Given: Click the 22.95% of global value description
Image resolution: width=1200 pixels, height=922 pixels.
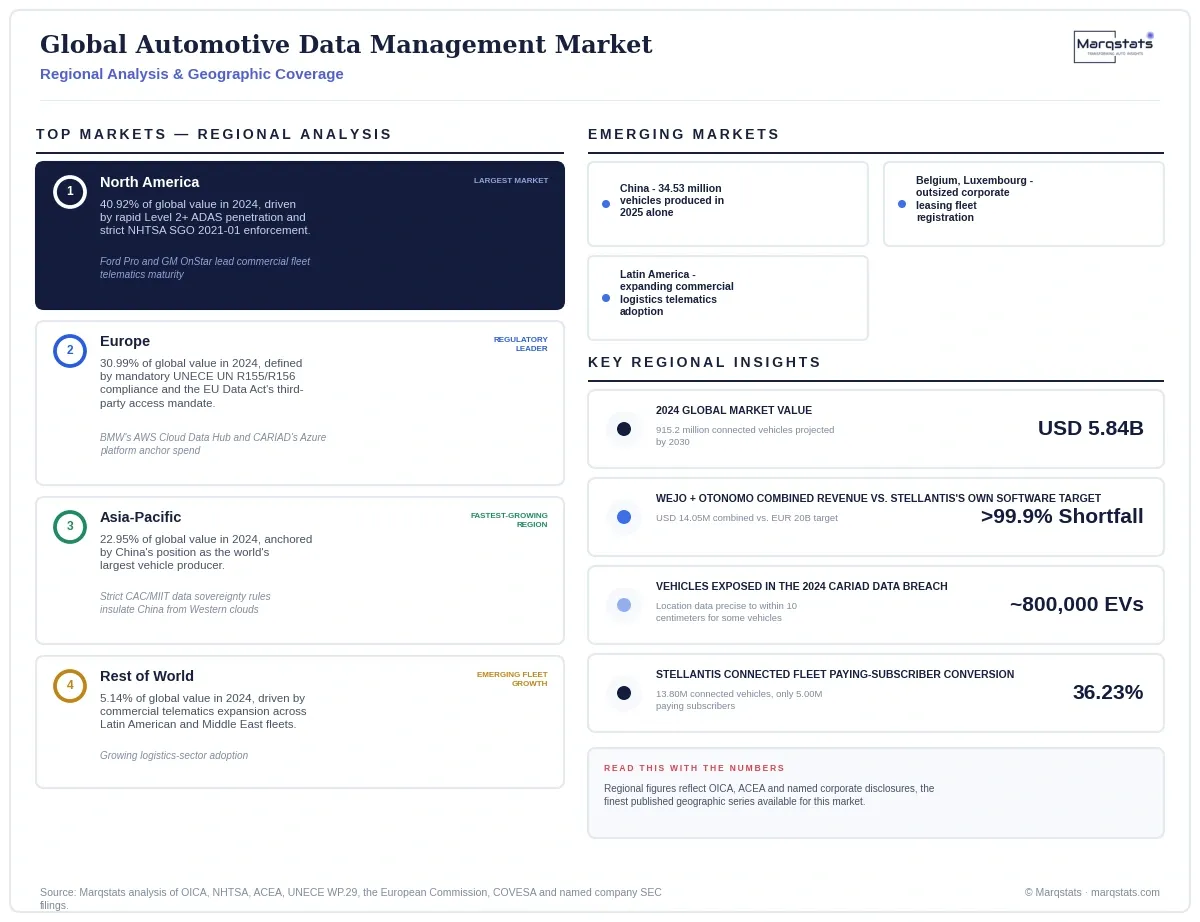Looking at the screenshot, I should (x=206, y=552).
